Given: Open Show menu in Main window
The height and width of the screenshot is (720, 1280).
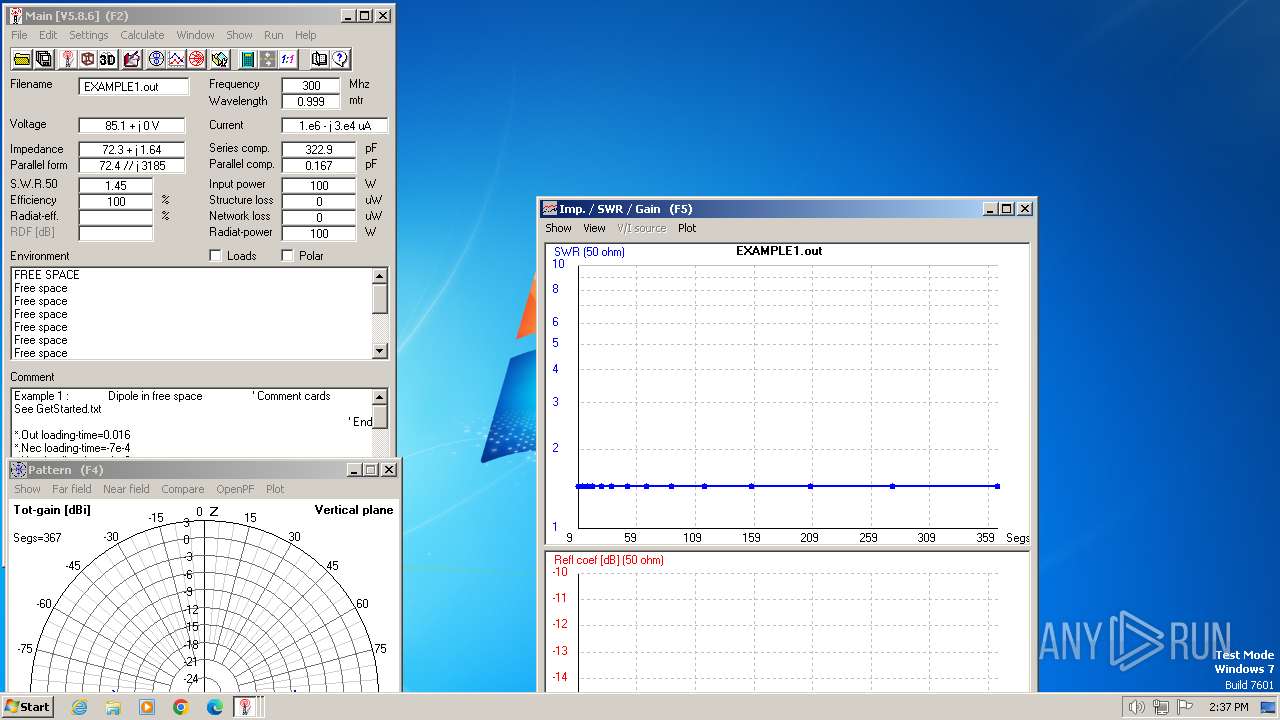Looking at the screenshot, I should (239, 35).
